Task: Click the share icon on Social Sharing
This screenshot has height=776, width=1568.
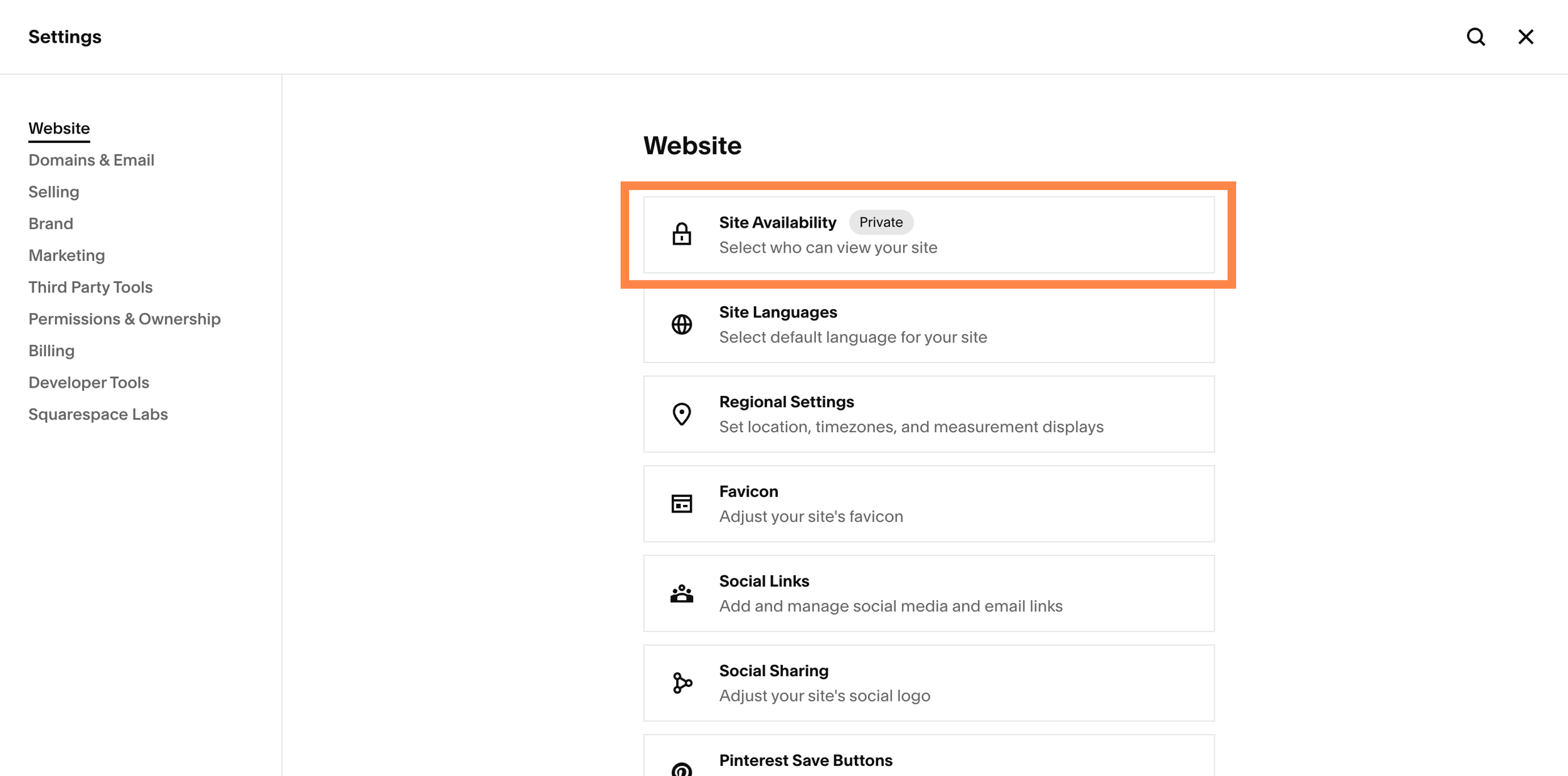Action: pos(681,683)
